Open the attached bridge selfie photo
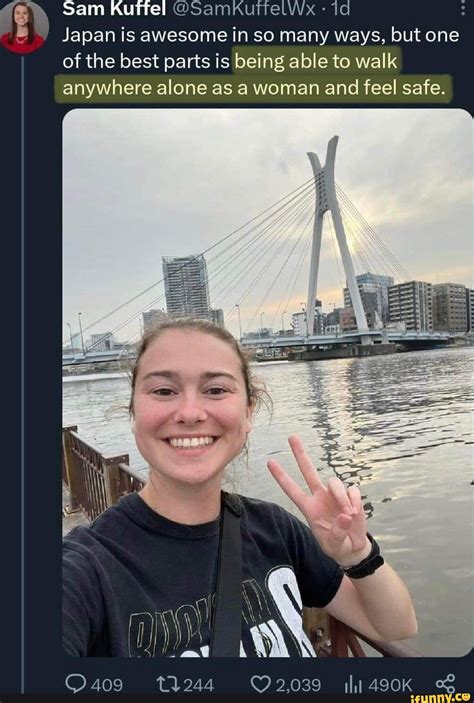 pos(267,383)
